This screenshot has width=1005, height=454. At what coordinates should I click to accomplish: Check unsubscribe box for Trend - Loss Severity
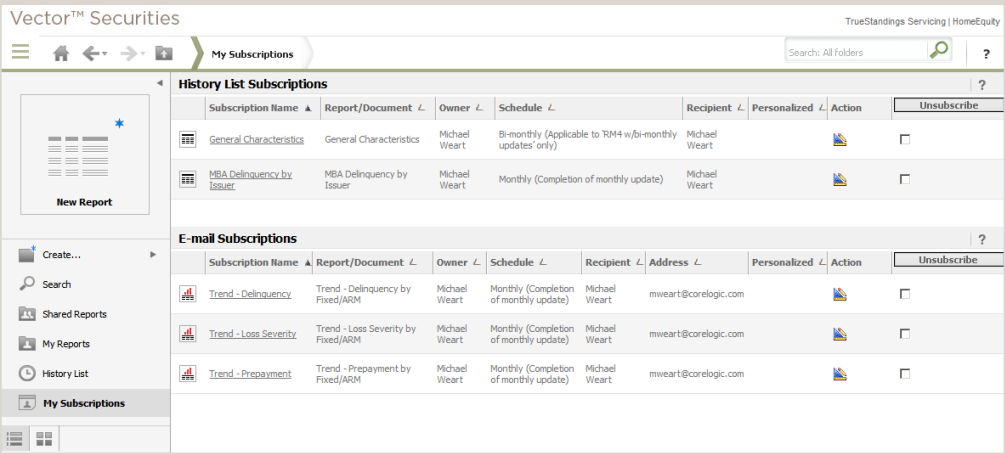pyautogui.click(x=905, y=333)
